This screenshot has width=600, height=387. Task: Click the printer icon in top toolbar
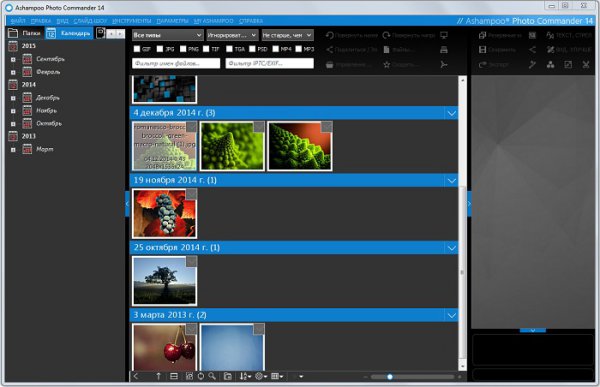click(x=444, y=50)
